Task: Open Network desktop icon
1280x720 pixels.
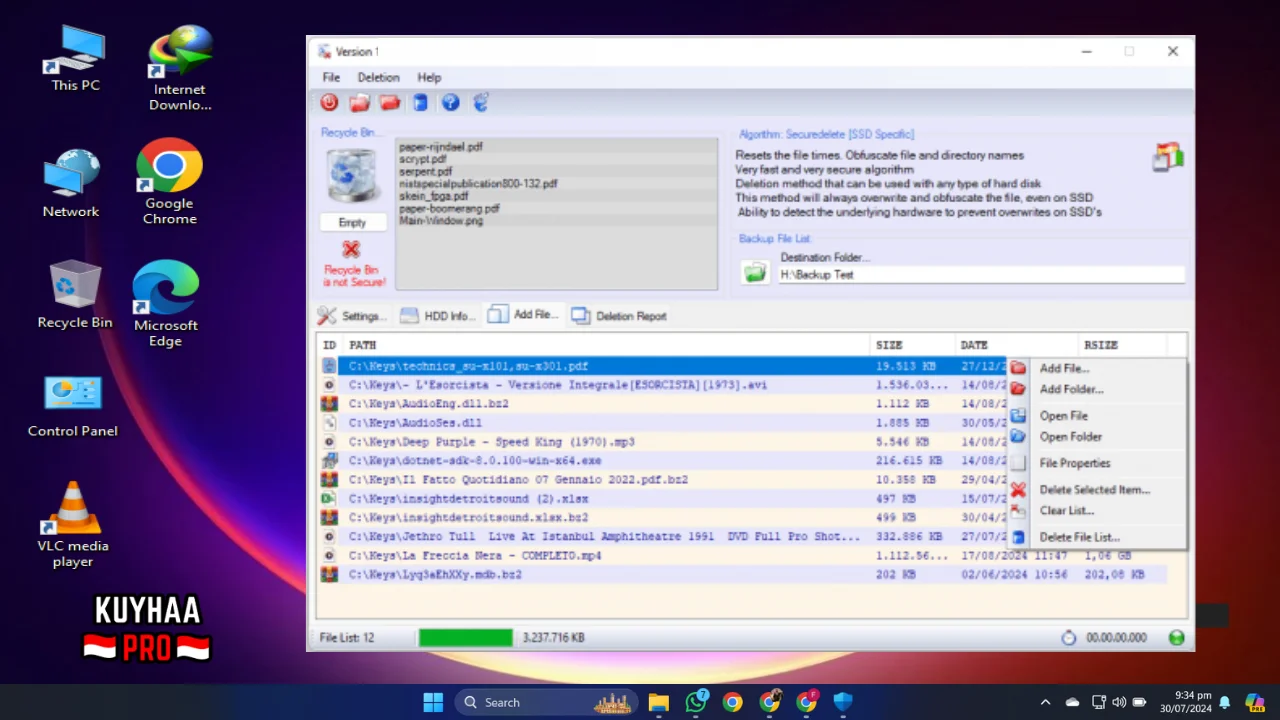Action: (x=71, y=183)
